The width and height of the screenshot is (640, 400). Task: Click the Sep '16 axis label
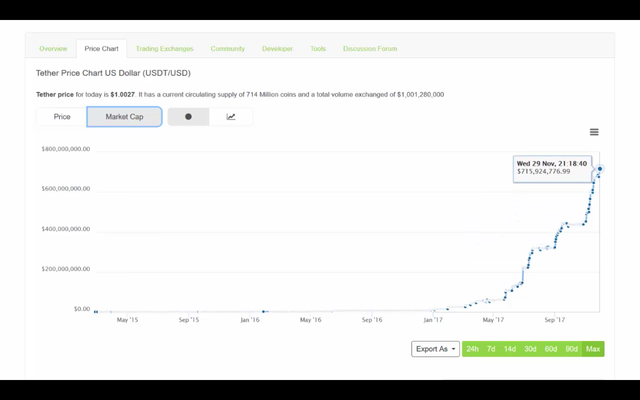[x=372, y=320]
